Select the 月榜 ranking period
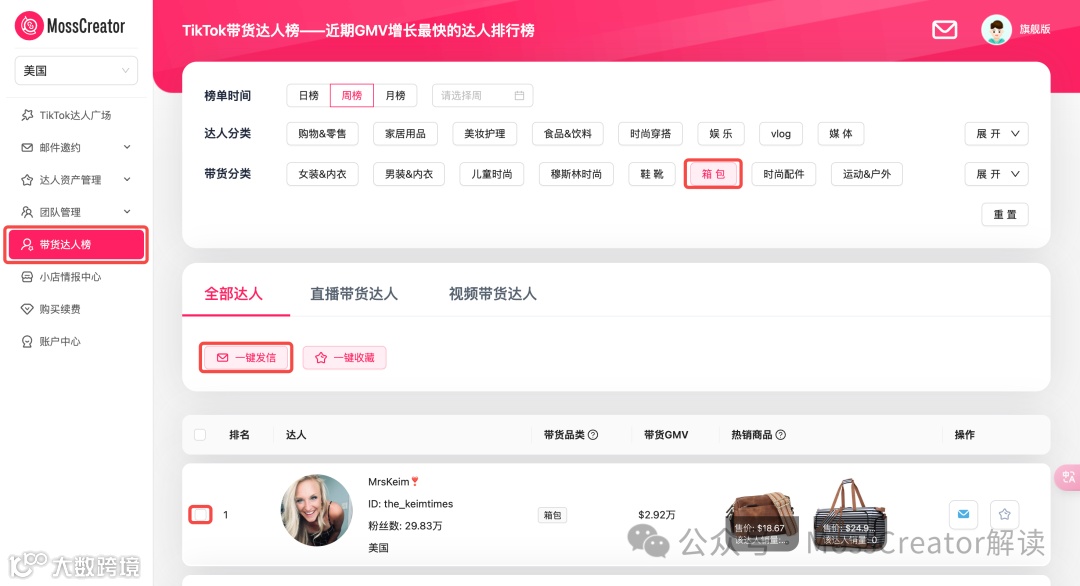Viewport: 1080px width, 586px height. pos(395,96)
